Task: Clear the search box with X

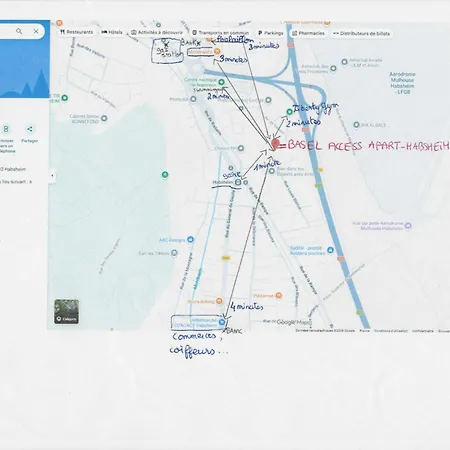Action: (36, 31)
